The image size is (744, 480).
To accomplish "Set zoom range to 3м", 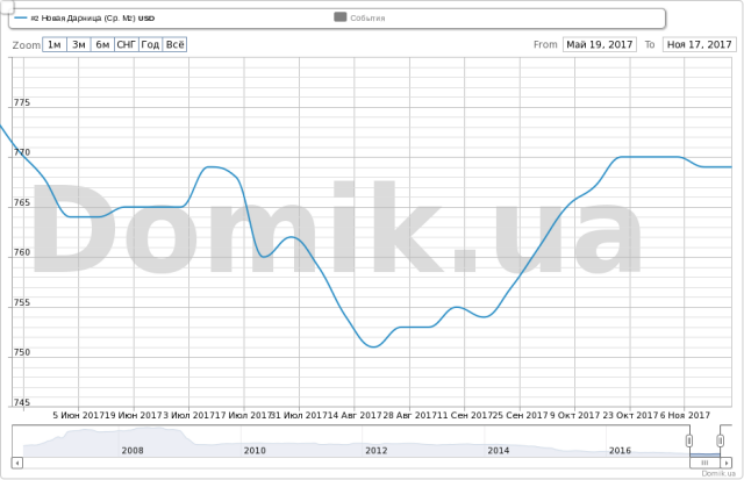I will [78, 45].
